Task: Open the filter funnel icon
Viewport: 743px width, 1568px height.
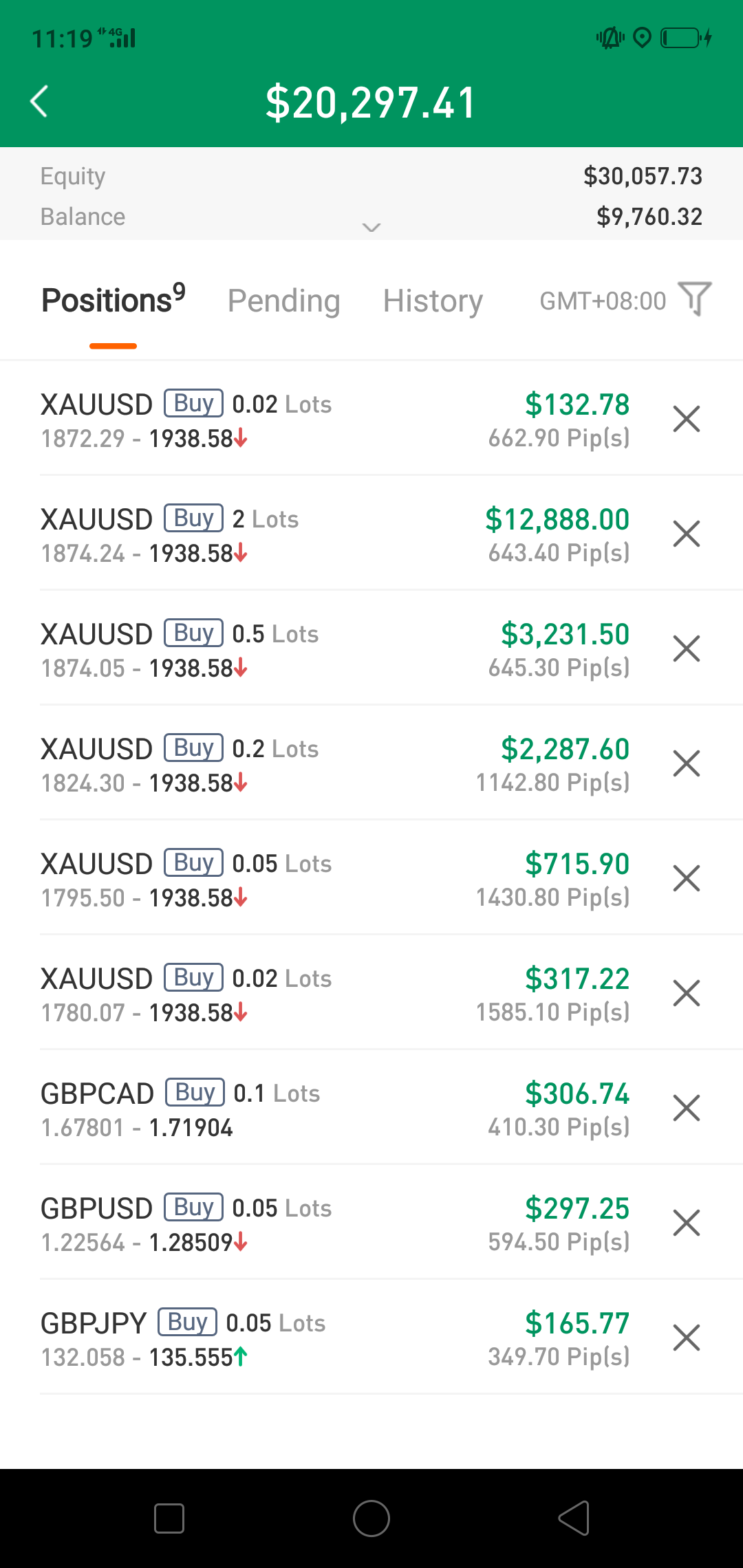Action: [x=695, y=299]
